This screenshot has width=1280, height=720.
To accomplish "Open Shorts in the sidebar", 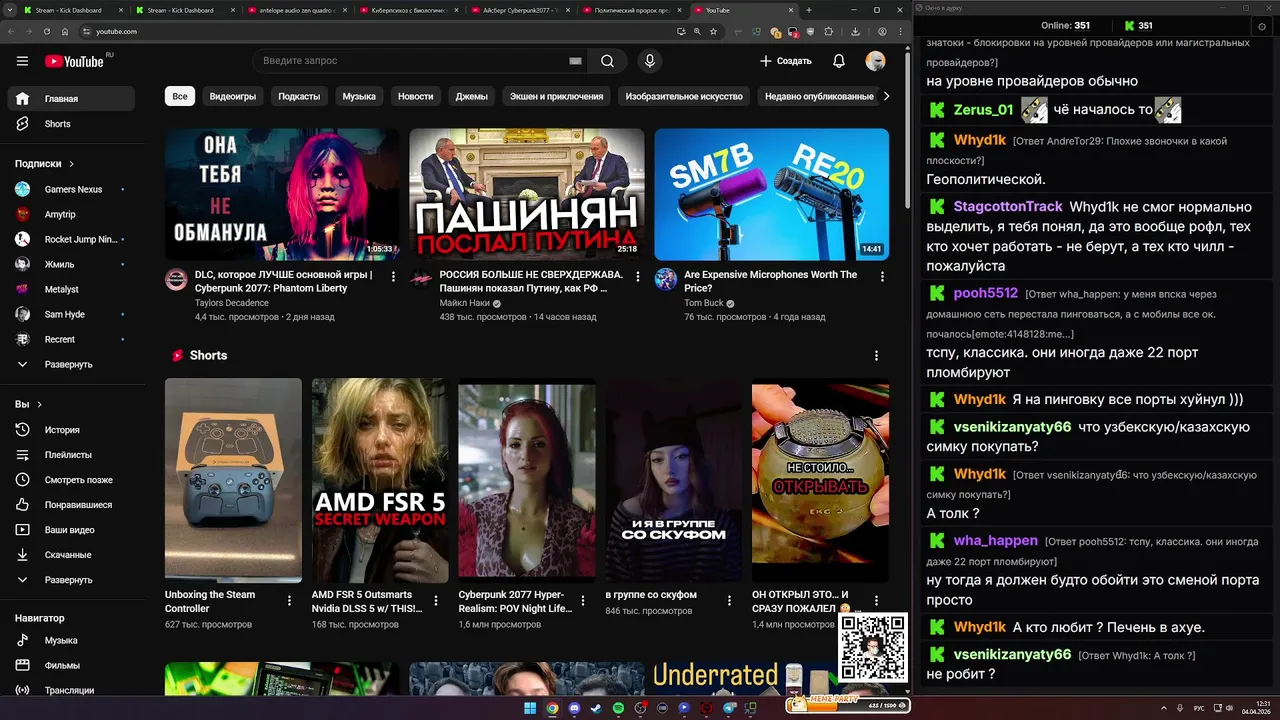I will click(71, 124).
